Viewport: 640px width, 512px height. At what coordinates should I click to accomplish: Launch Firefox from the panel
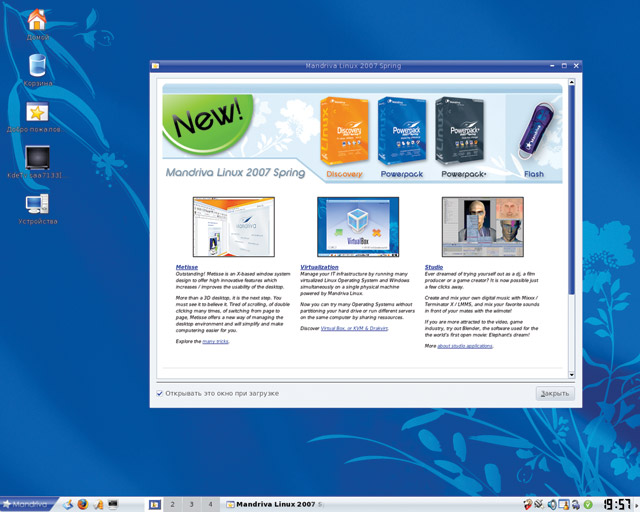(83, 504)
